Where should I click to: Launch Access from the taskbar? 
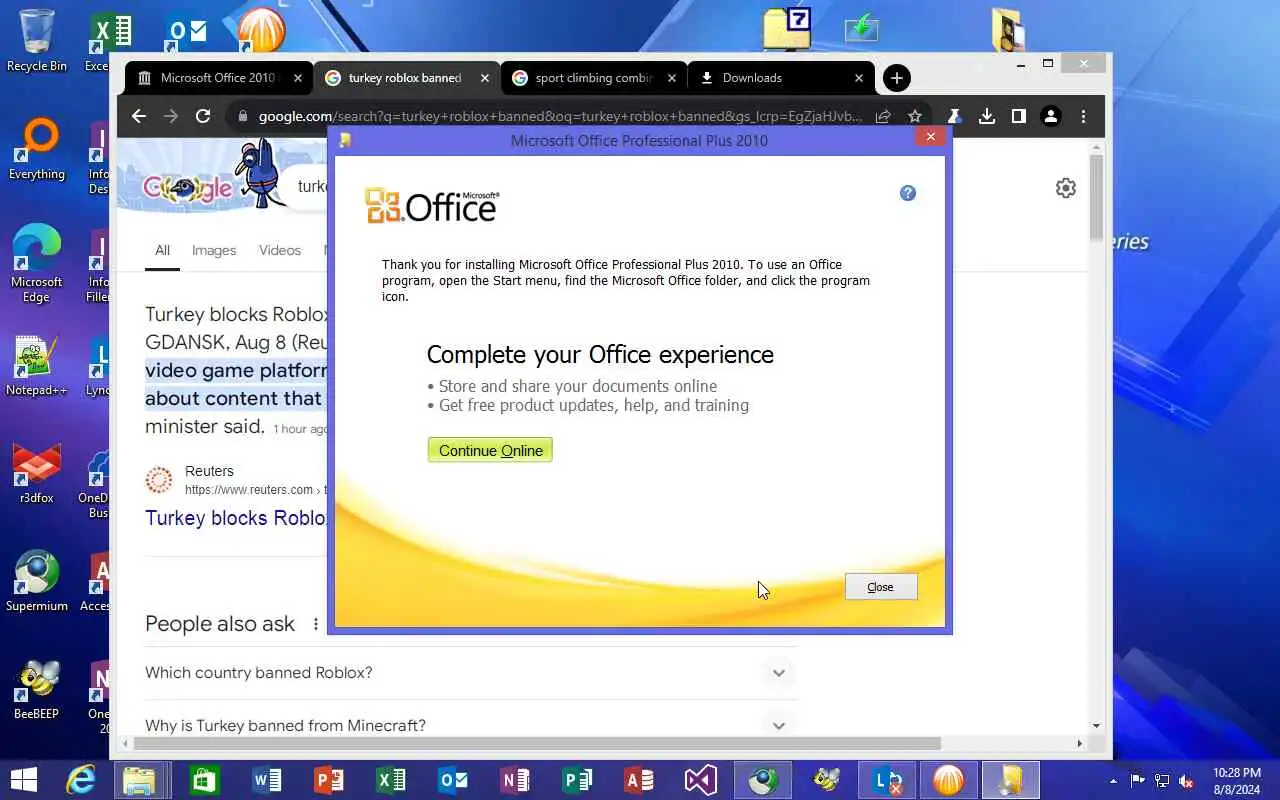[639, 780]
